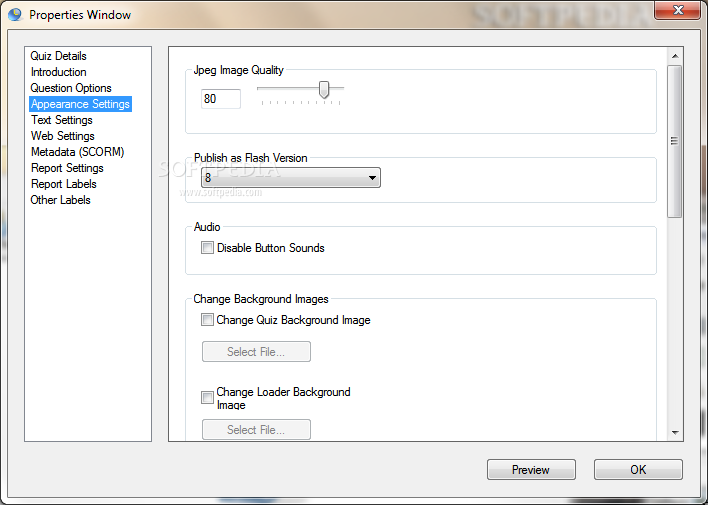This screenshot has width=708, height=505.
Task: Check Change Loader Background Image
Action: coord(207,397)
